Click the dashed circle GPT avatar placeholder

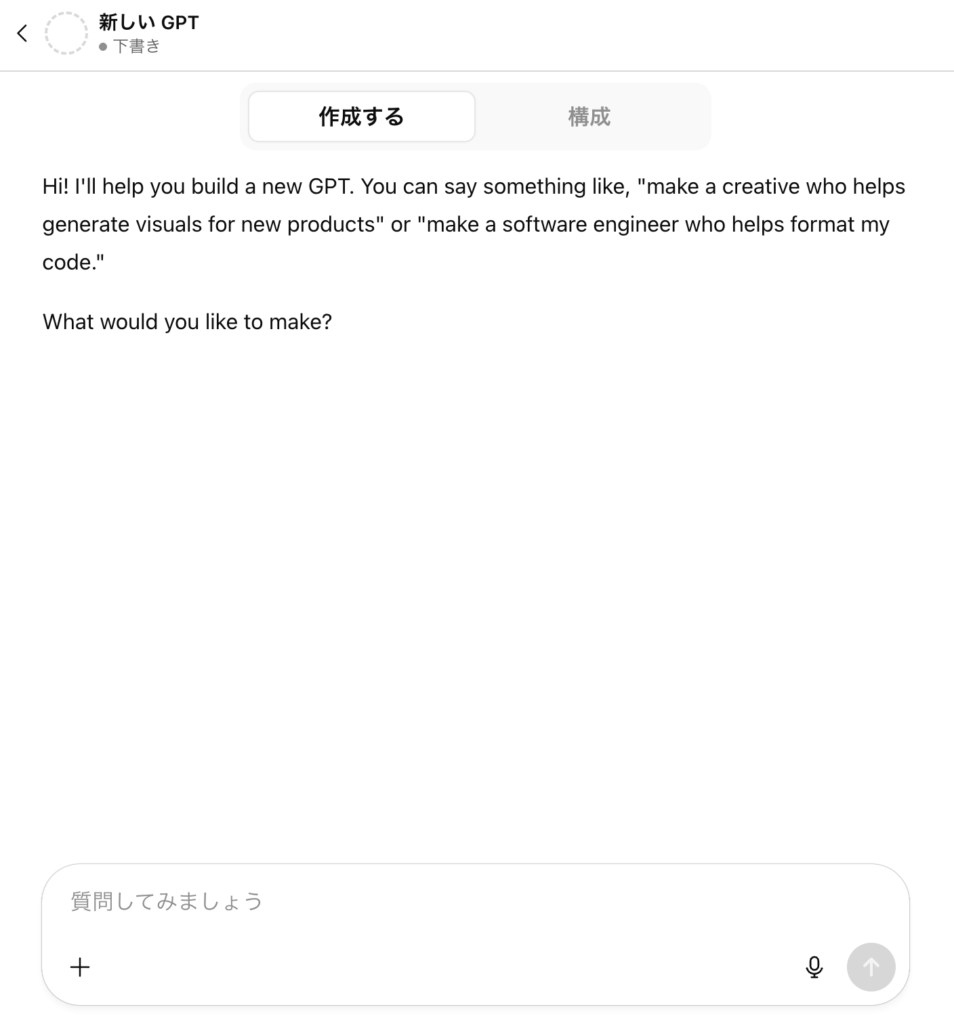[66, 33]
